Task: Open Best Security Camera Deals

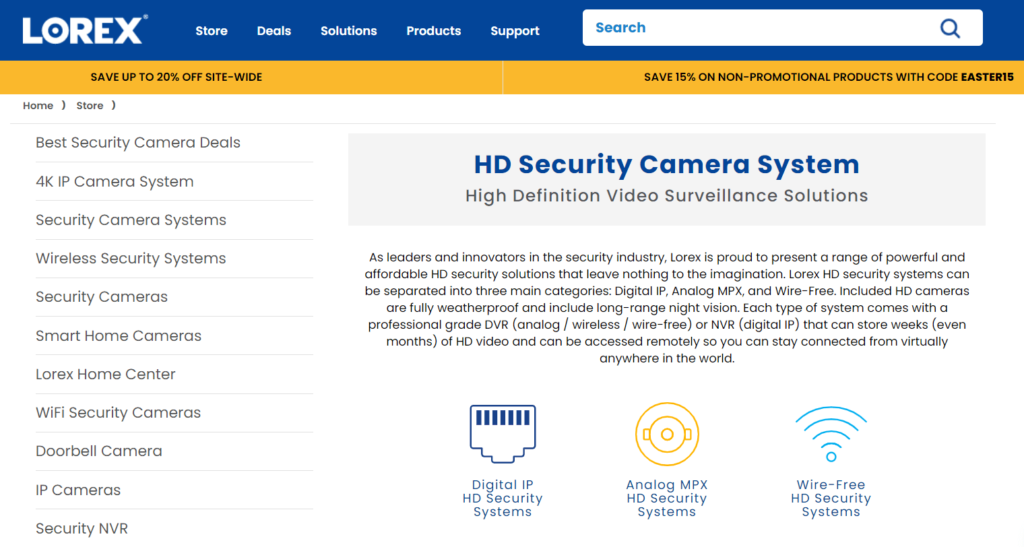Action: point(138,143)
